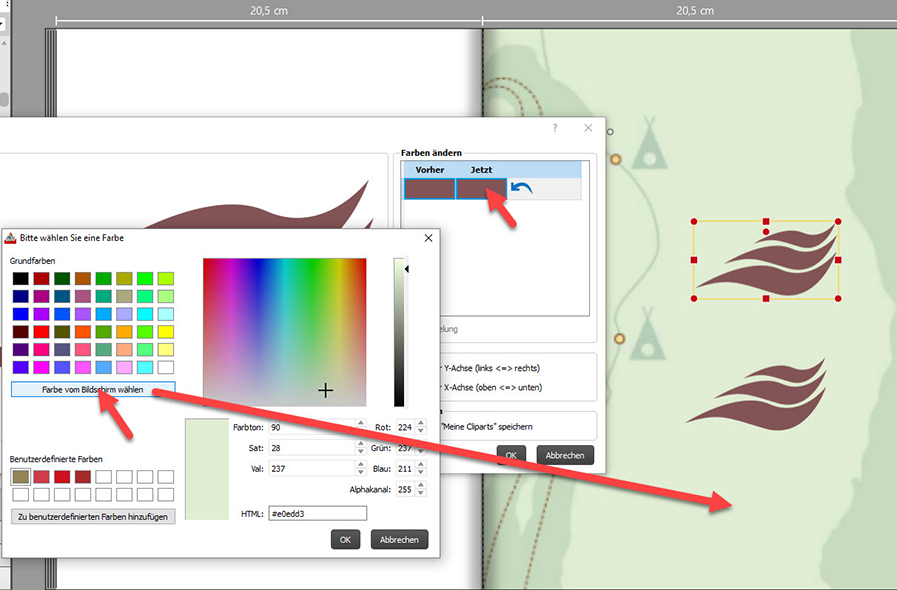This screenshot has height=590, width=897.
Task: Click the 'Jetzt' color cell in Farben ändern
Action: [481, 188]
